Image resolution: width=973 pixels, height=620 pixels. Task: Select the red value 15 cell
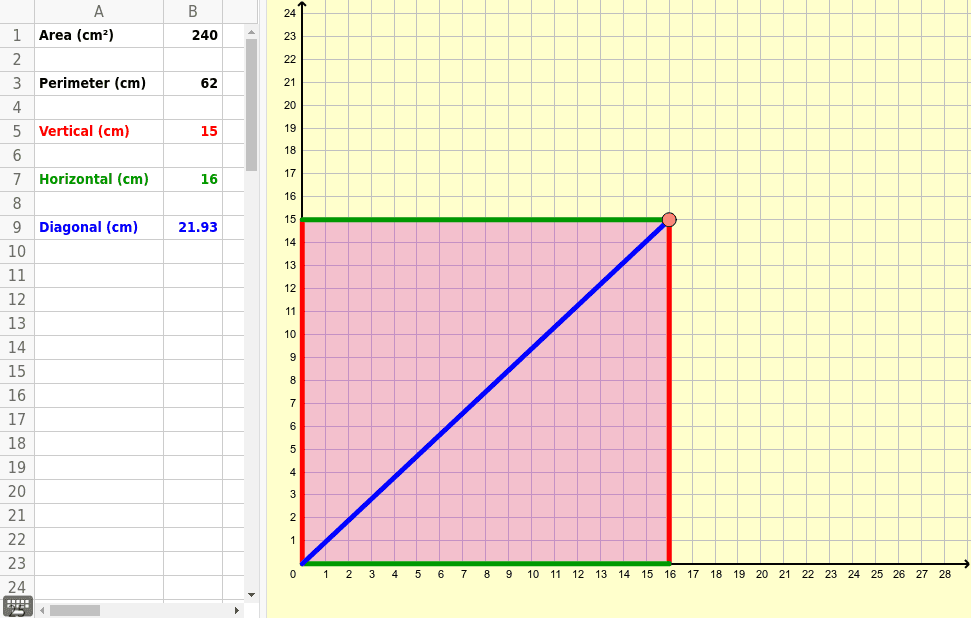coord(193,132)
